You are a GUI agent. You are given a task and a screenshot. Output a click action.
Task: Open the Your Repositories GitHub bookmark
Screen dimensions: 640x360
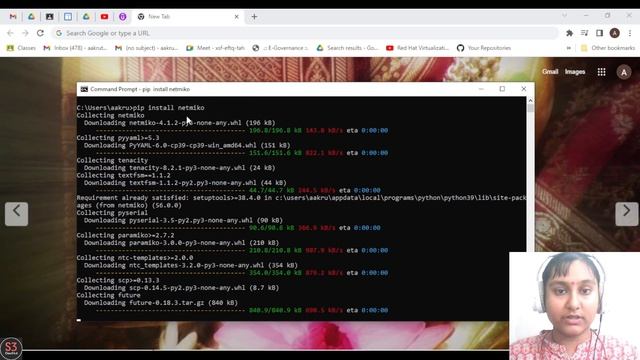point(484,48)
